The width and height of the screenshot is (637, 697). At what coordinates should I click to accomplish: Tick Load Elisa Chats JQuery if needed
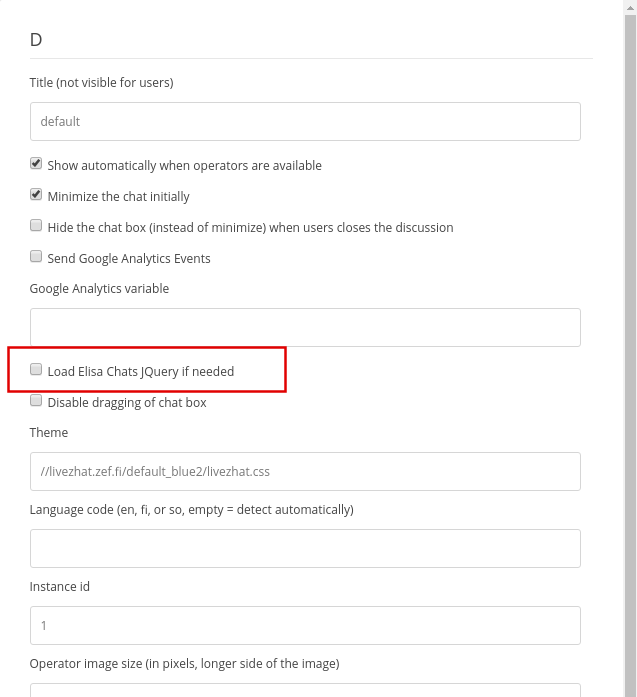(x=36, y=369)
